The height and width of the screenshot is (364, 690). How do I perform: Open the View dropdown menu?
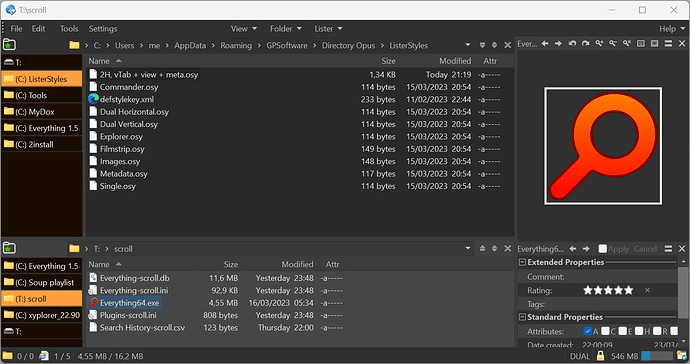click(244, 29)
